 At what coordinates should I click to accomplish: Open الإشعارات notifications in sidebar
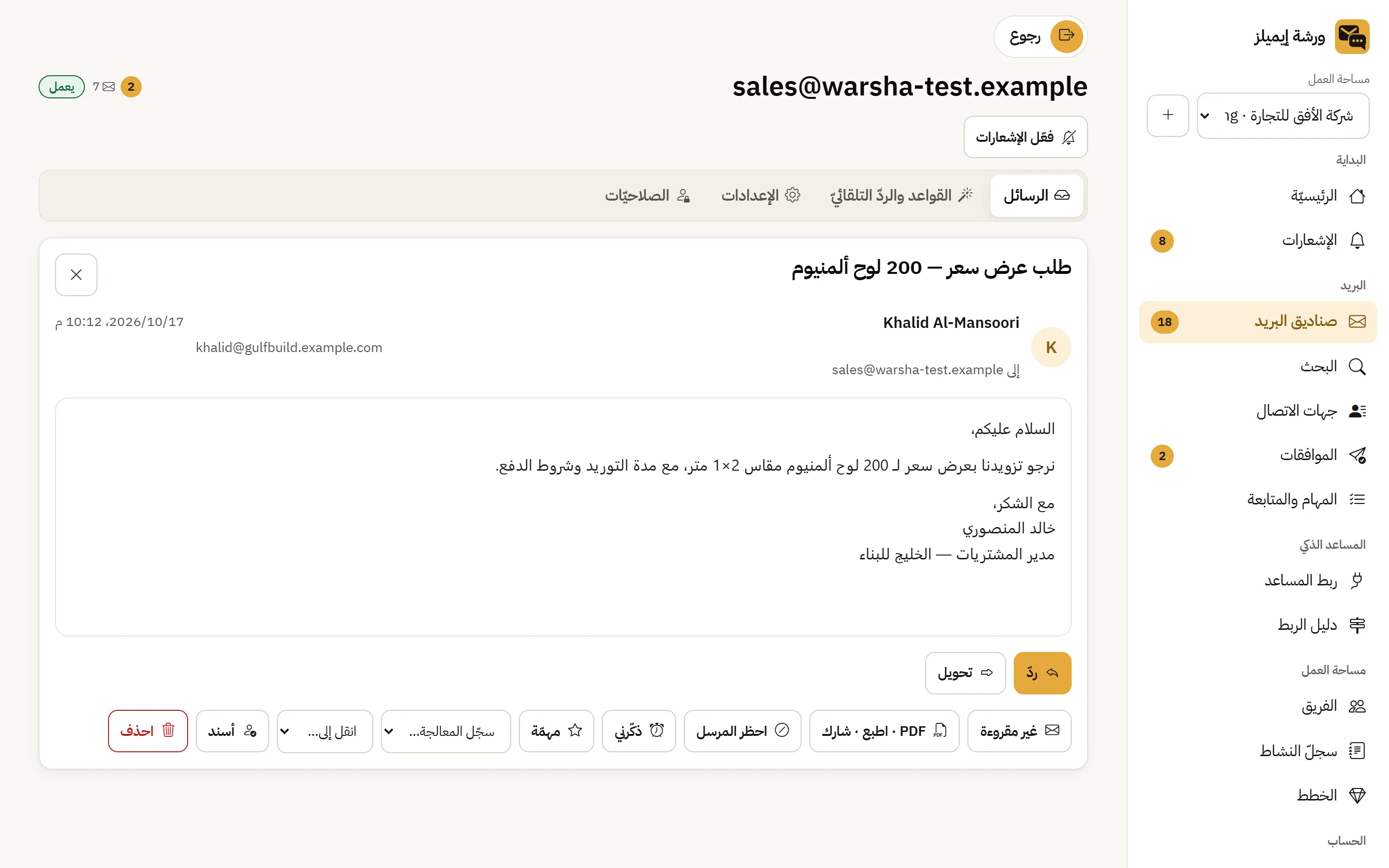tap(1257, 241)
